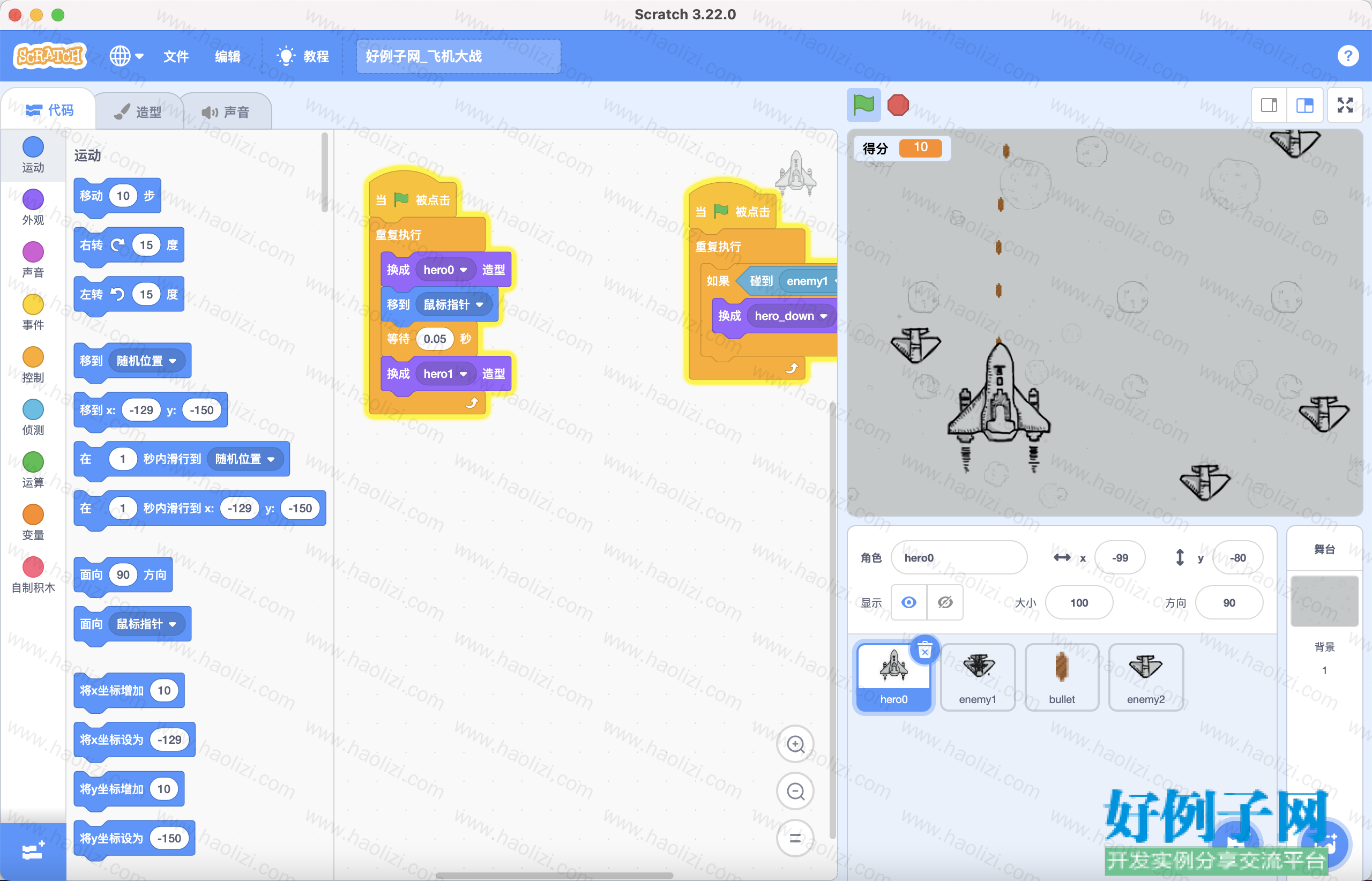Screen dimensions: 1372x881
Task: Delete the hero0 sprite via trash icon
Action: point(924,651)
